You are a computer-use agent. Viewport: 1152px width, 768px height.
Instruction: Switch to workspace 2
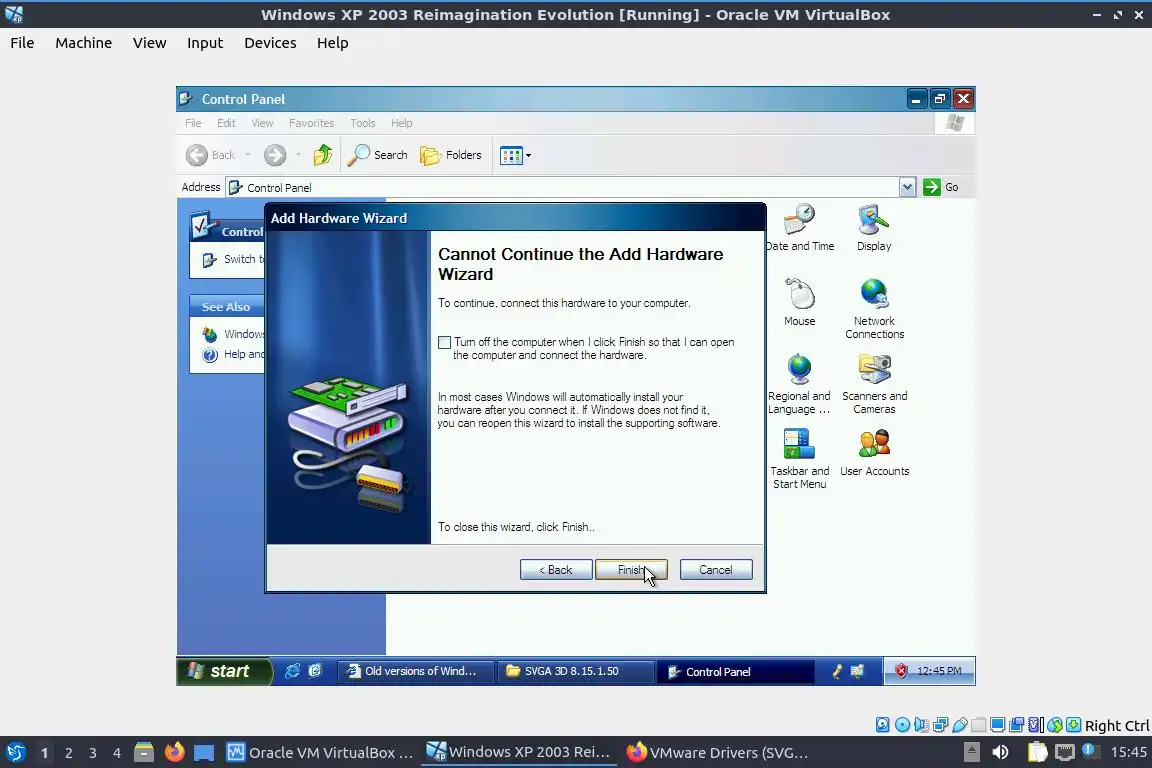(68, 753)
